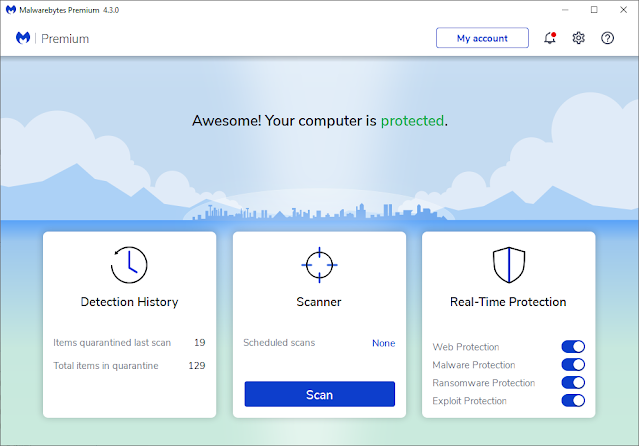This screenshot has height=446, width=639.
Task: Click the Malwarebytes logo next to Premium
Action: tap(23, 38)
